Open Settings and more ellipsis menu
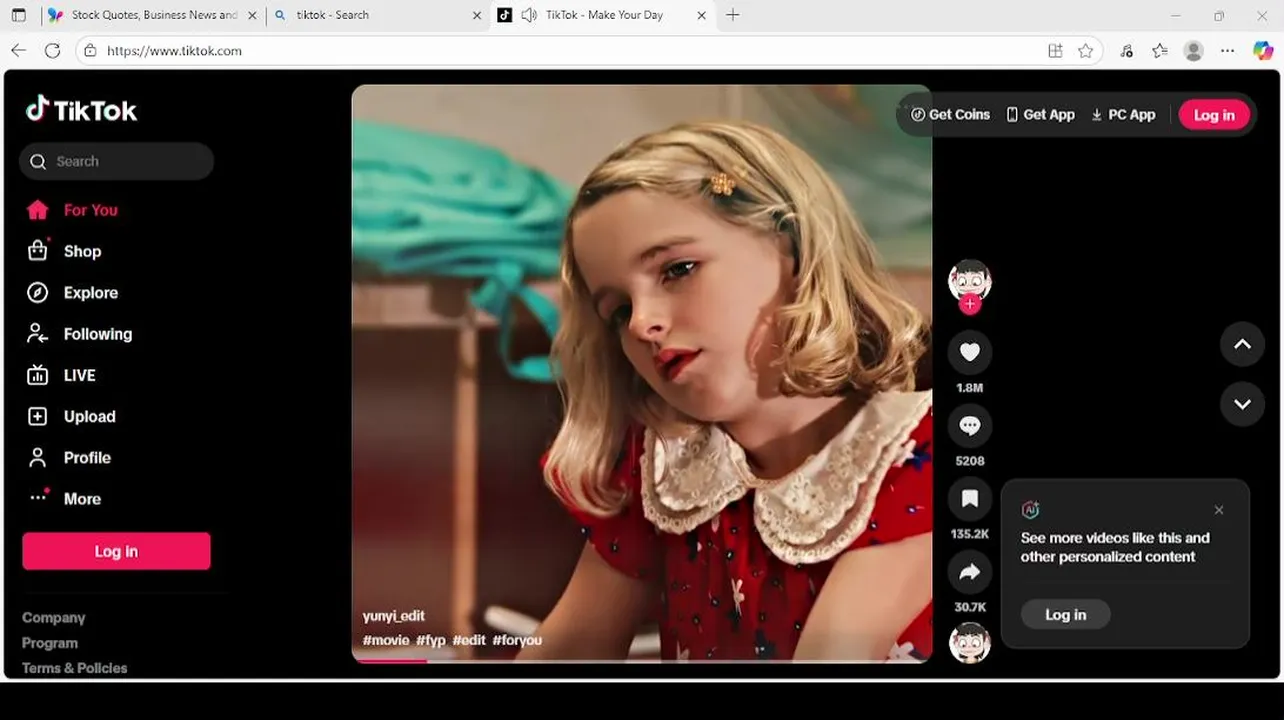 pos(1228,51)
